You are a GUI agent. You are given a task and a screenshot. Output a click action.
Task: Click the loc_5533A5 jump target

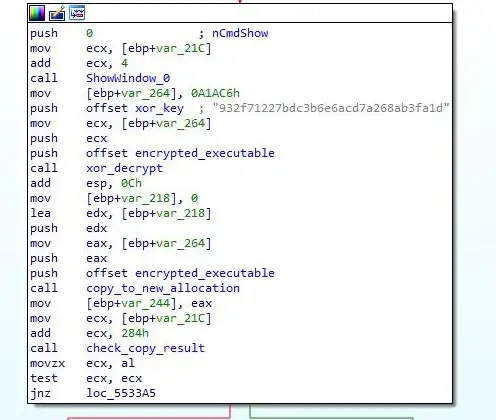[121, 393]
